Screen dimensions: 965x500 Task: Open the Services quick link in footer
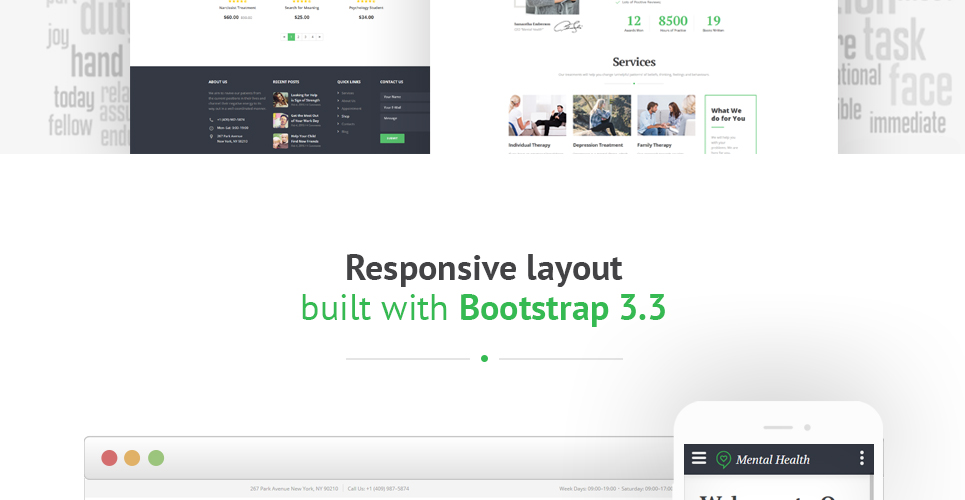click(348, 93)
